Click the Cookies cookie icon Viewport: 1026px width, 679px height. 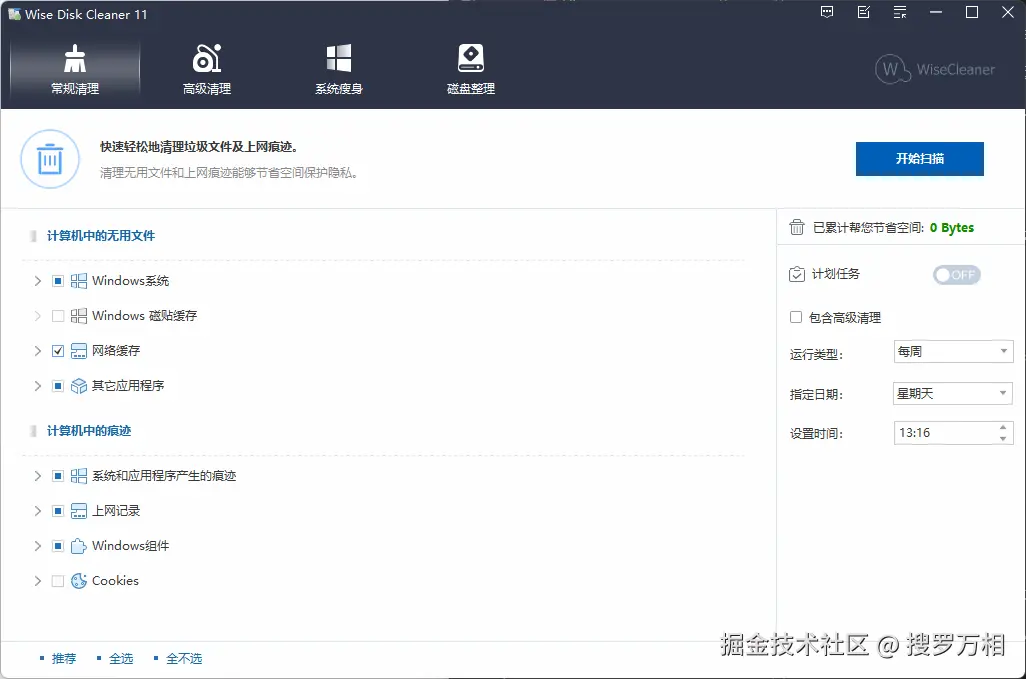coord(79,581)
